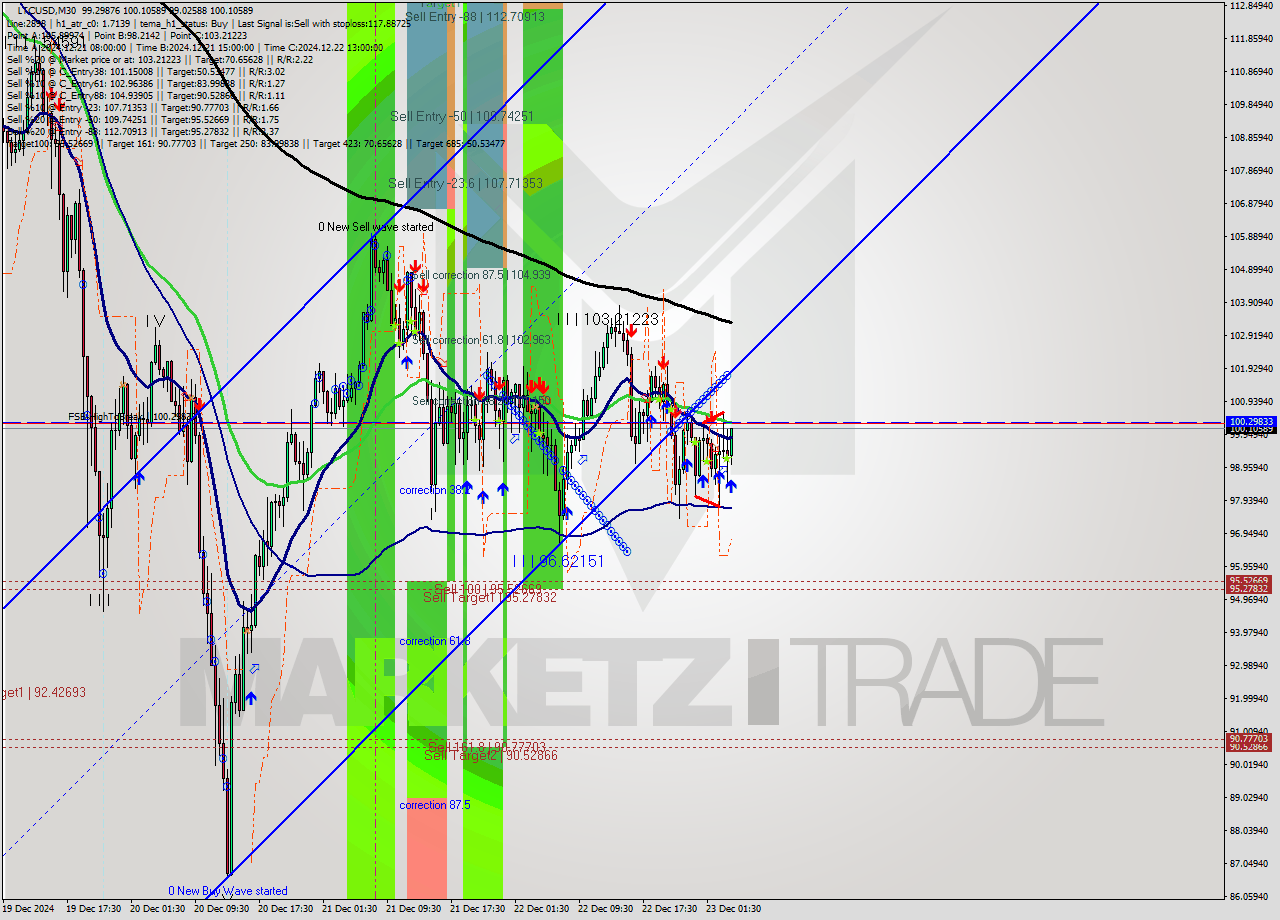This screenshot has height=920, width=1280.
Task: Click the red 90.77703 price tag on axis
Action: coord(1251,738)
